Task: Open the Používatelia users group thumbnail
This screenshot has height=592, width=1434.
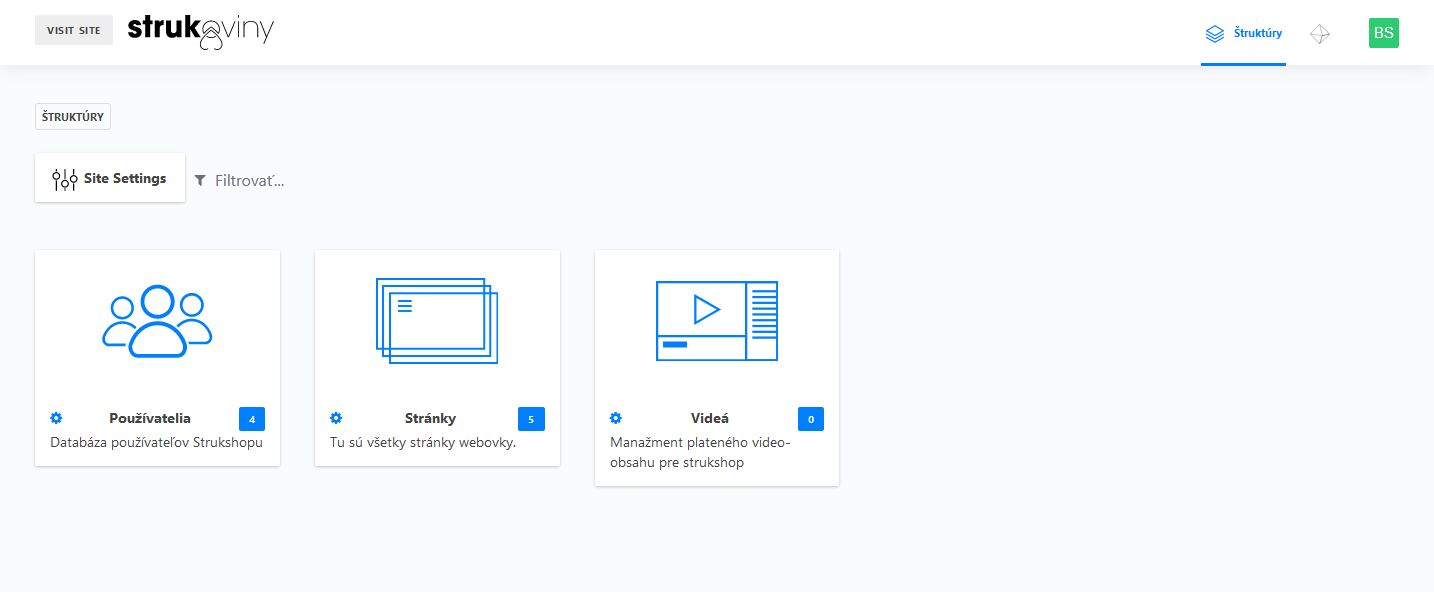Action: pos(157,321)
